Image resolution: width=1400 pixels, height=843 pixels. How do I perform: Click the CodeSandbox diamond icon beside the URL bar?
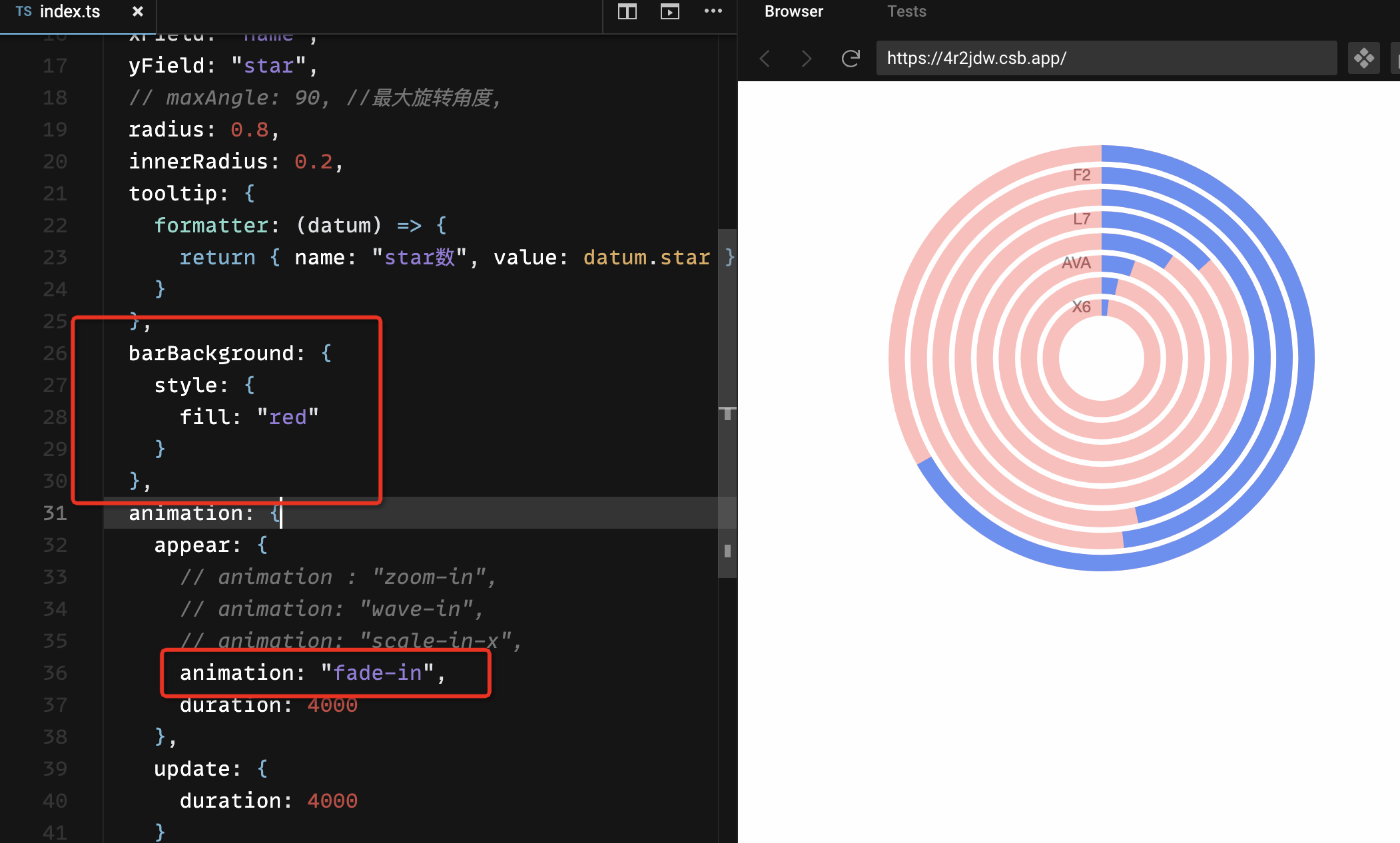[1363, 59]
